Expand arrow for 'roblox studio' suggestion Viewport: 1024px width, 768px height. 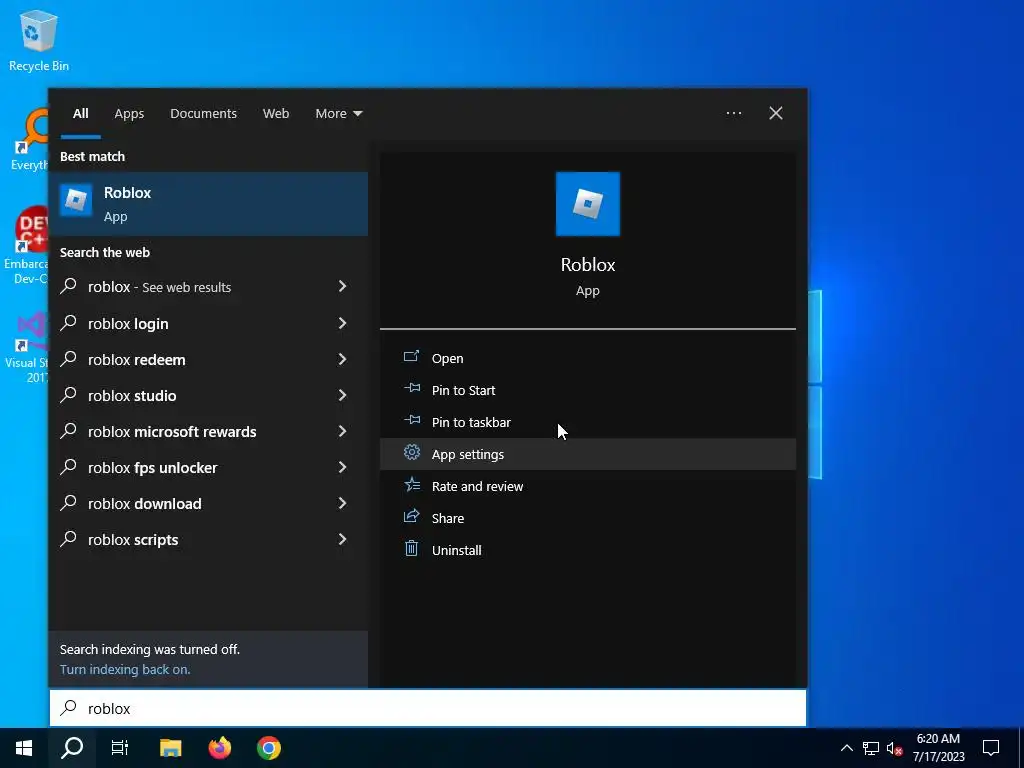pos(342,394)
